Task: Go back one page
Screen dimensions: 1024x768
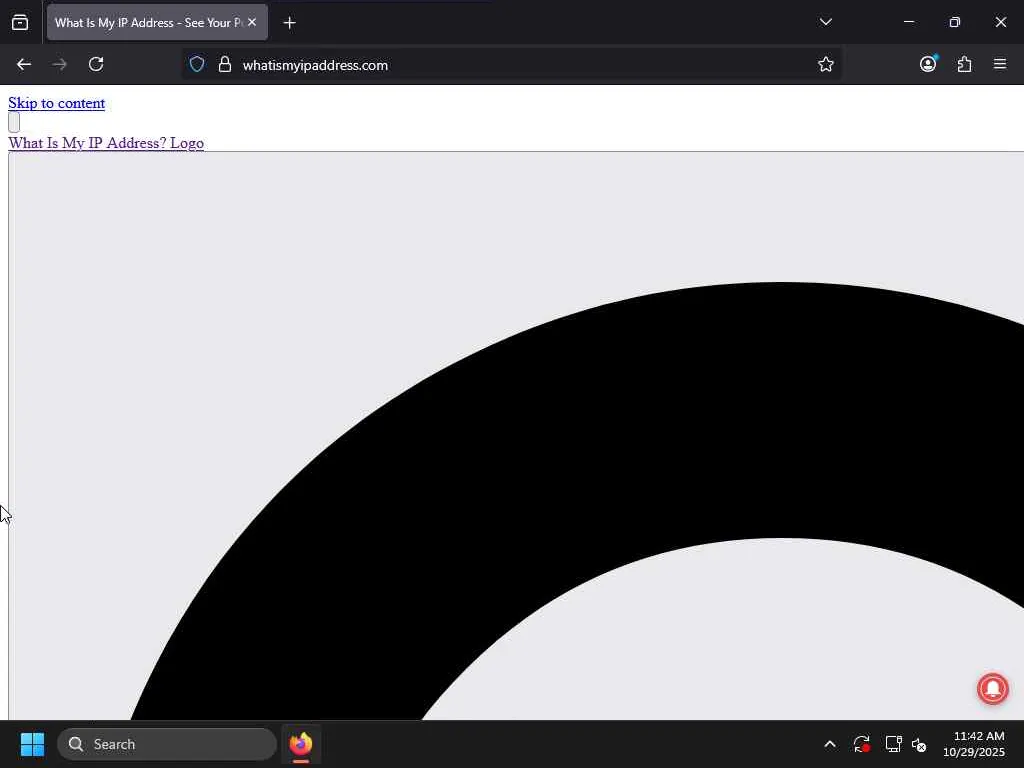Action: click(24, 65)
